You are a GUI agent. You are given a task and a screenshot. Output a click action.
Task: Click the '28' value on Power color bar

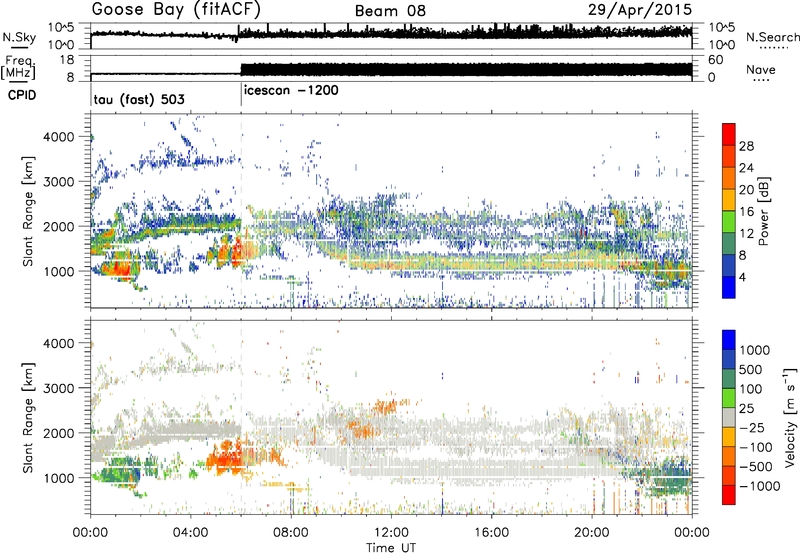click(x=746, y=146)
